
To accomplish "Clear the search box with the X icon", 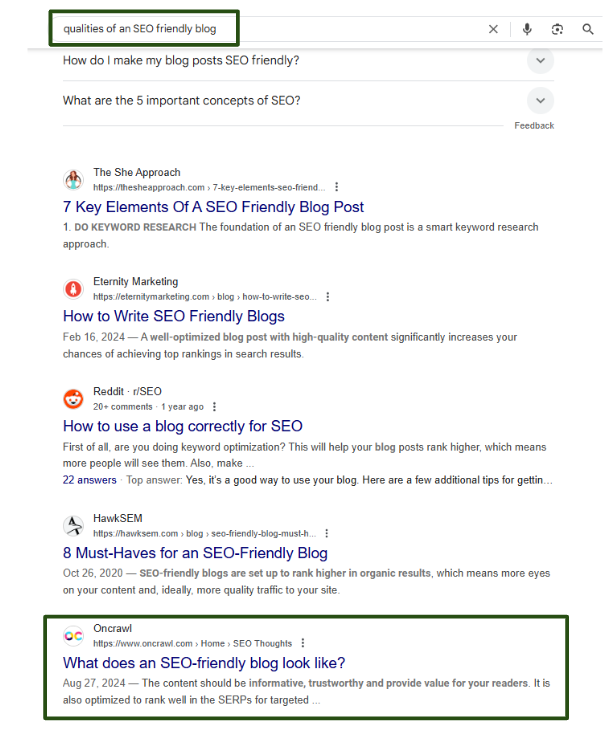I will pyautogui.click(x=493, y=29).
